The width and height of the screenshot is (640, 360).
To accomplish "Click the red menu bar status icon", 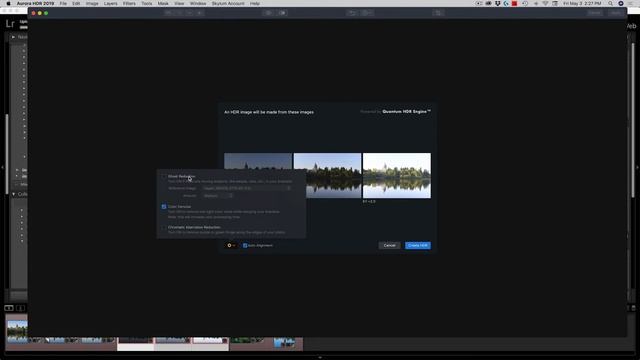I will (x=515, y=3).
